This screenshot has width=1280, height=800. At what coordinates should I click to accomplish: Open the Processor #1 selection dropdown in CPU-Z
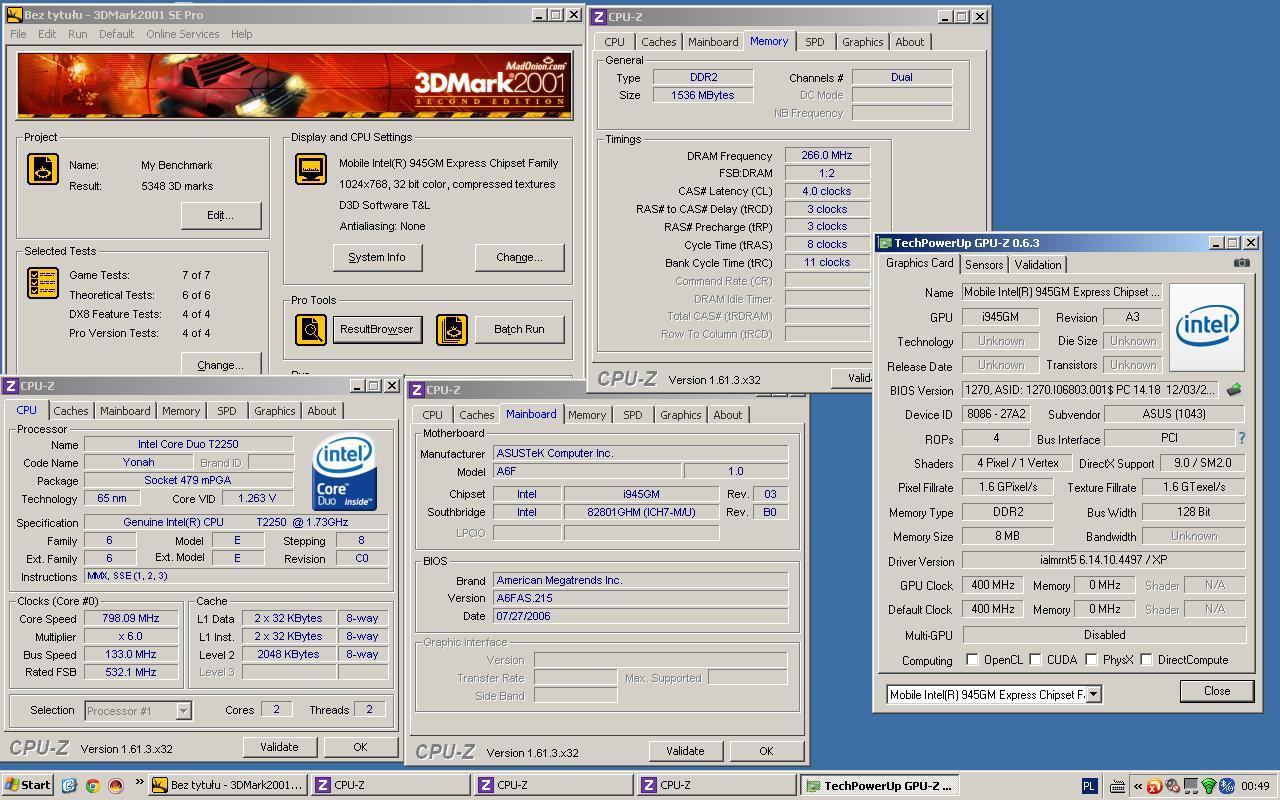click(x=183, y=711)
